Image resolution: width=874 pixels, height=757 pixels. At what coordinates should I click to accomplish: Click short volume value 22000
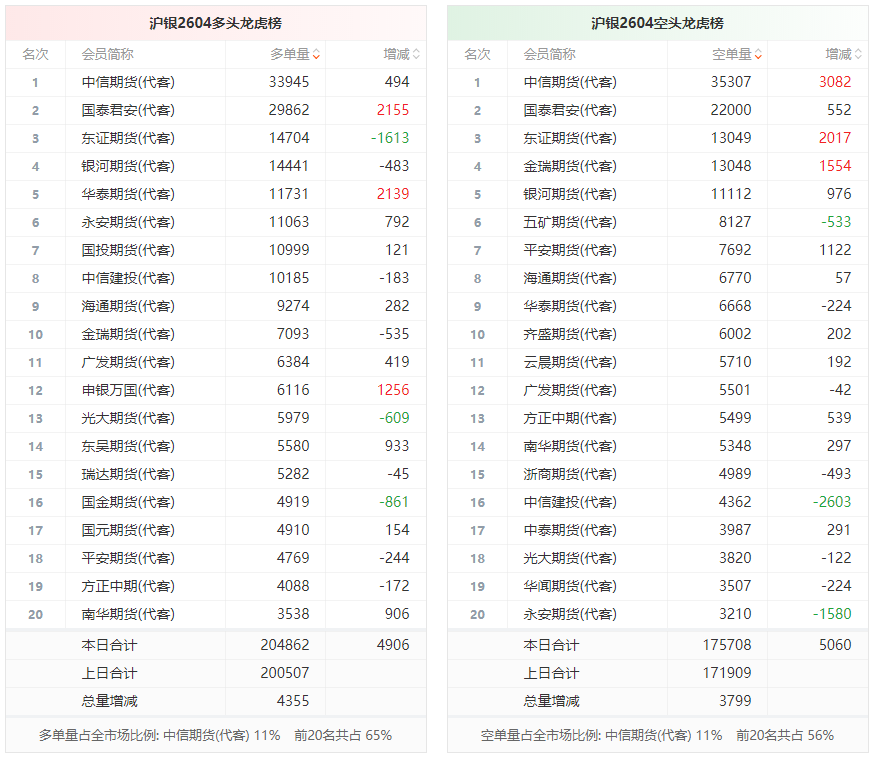[x=731, y=110]
